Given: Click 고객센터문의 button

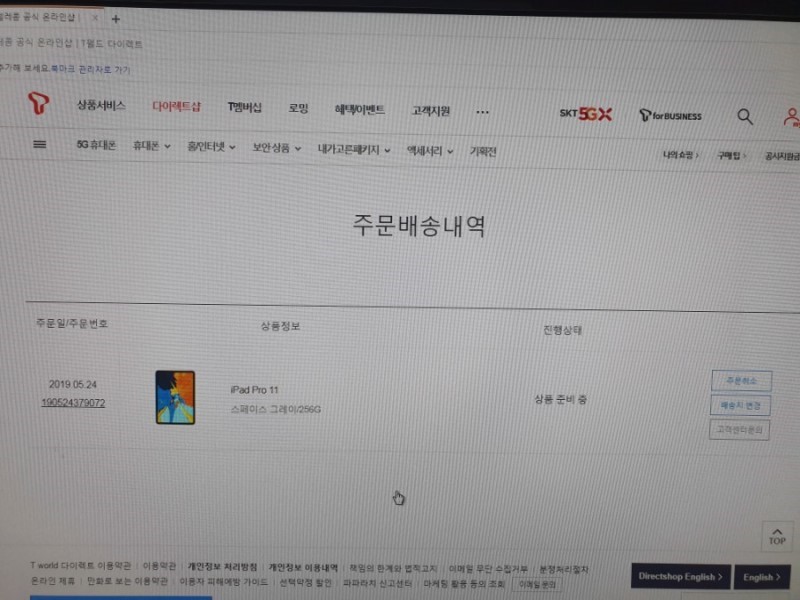Looking at the screenshot, I should tap(739, 430).
